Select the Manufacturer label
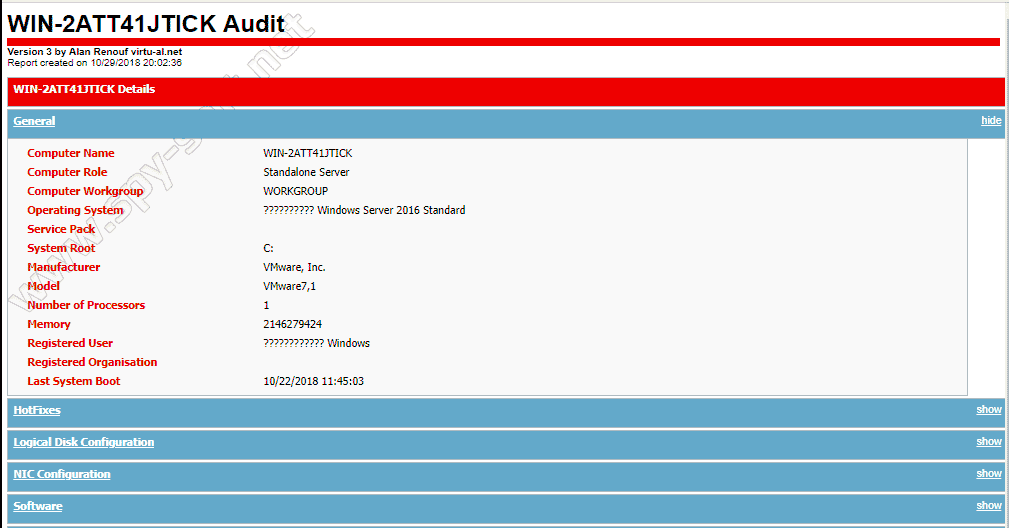Screen dimensions: 1009x528 click(64, 267)
